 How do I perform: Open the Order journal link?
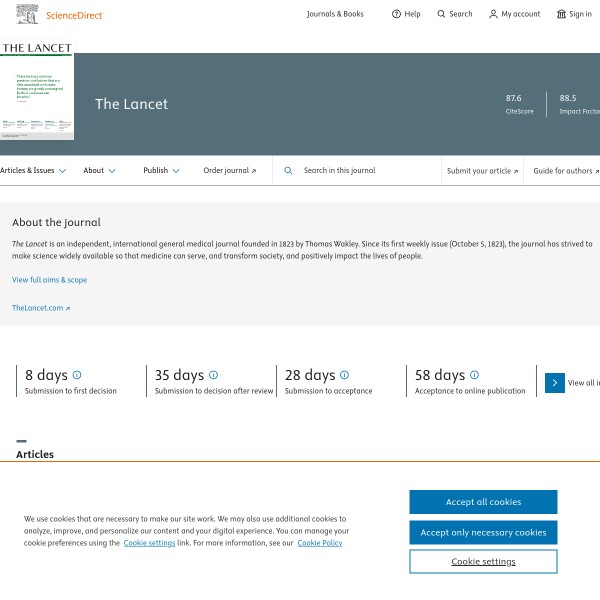click(x=229, y=171)
